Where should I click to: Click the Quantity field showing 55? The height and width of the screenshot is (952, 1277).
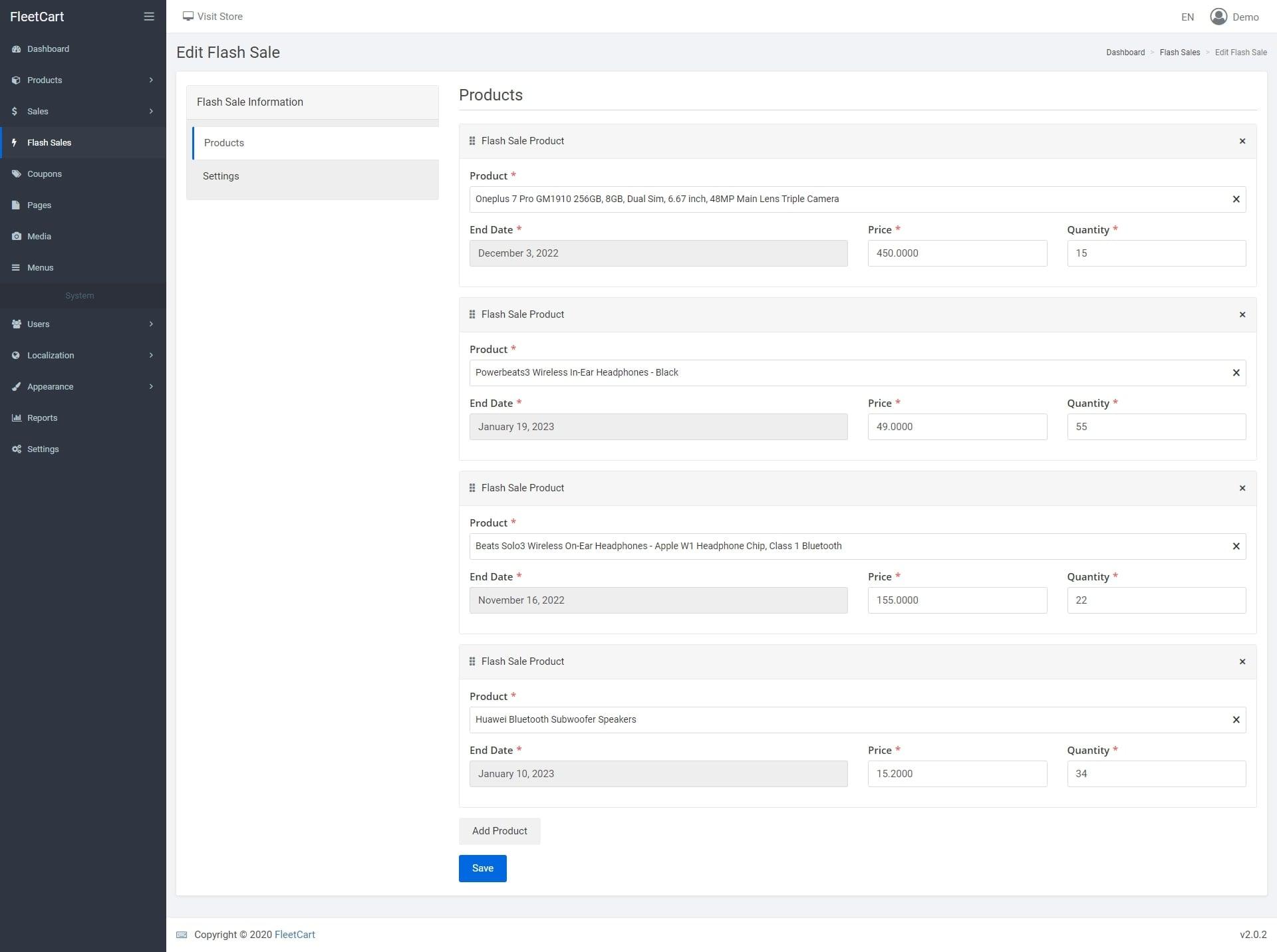(1157, 426)
